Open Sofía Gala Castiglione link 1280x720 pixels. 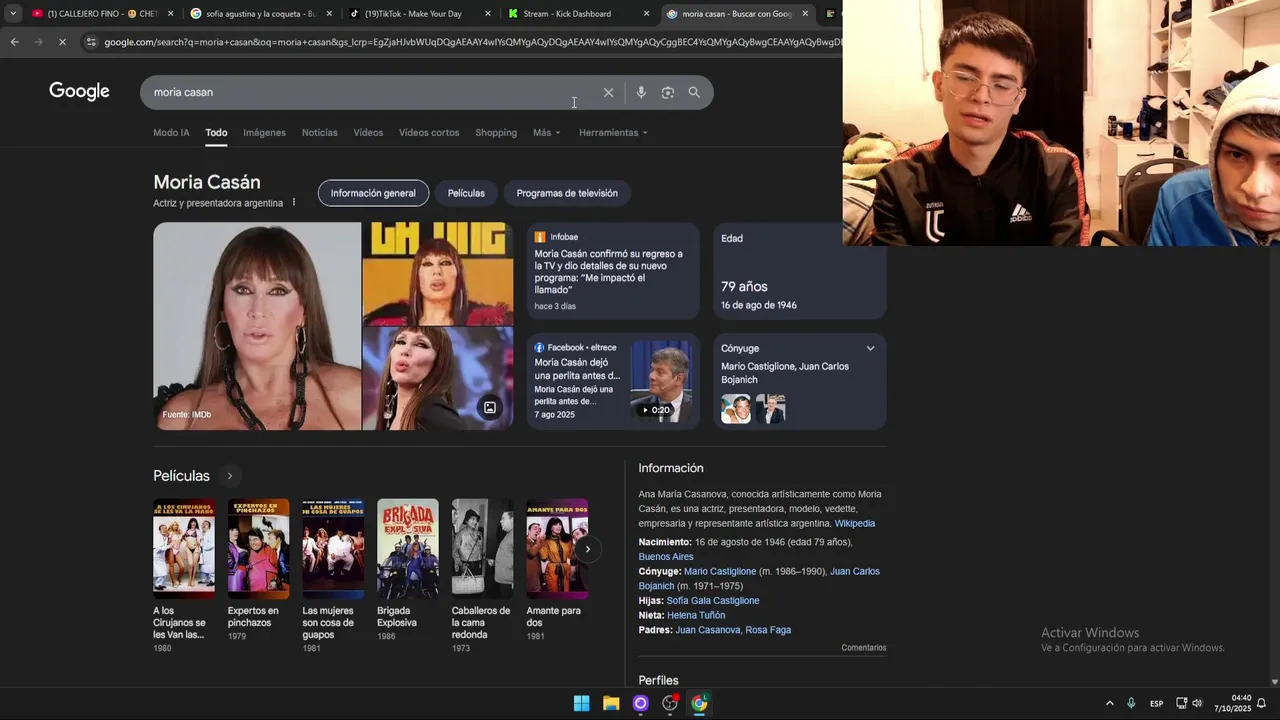[x=713, y=600]
